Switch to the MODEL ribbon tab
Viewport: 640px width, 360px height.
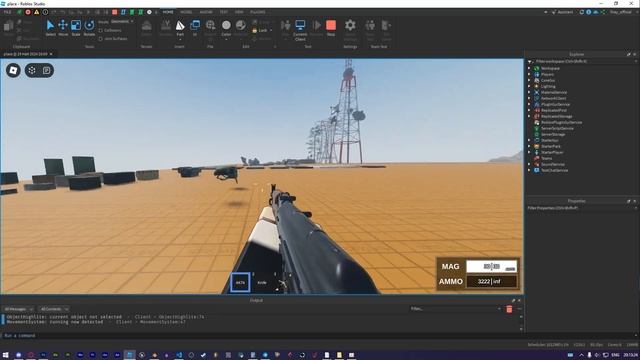point(186,12)
